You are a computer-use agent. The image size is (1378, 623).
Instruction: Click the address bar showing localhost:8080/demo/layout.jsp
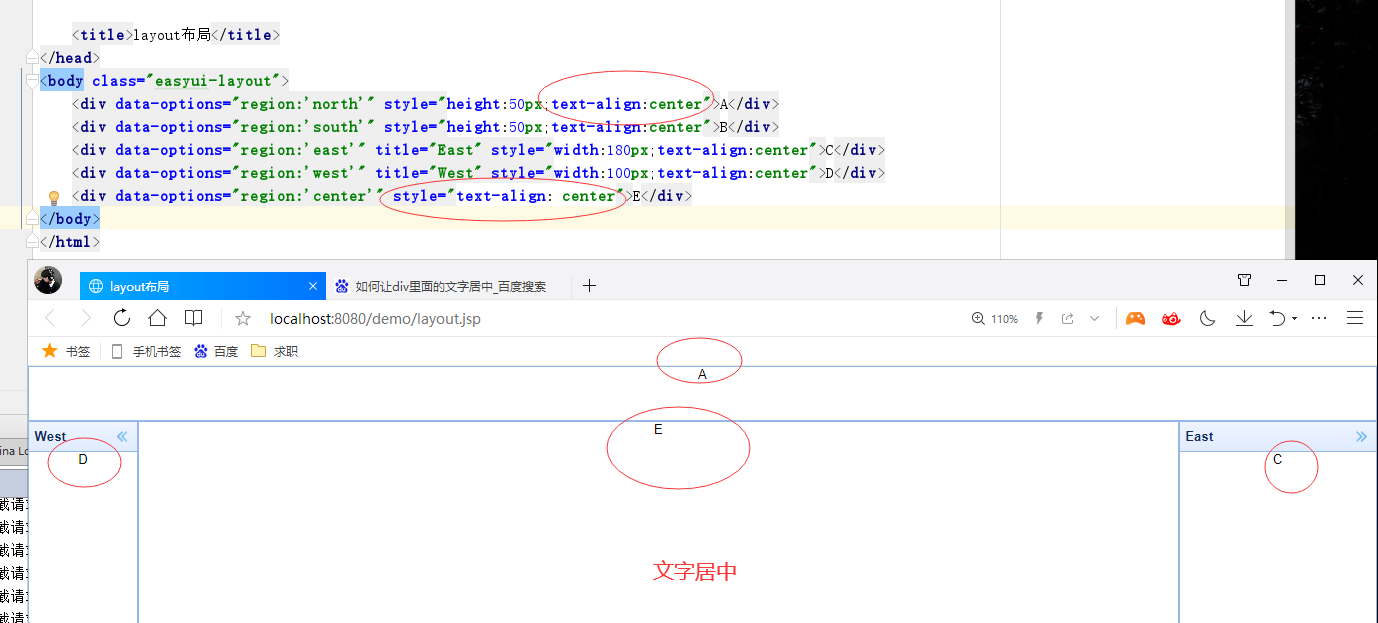click(375, 317)
